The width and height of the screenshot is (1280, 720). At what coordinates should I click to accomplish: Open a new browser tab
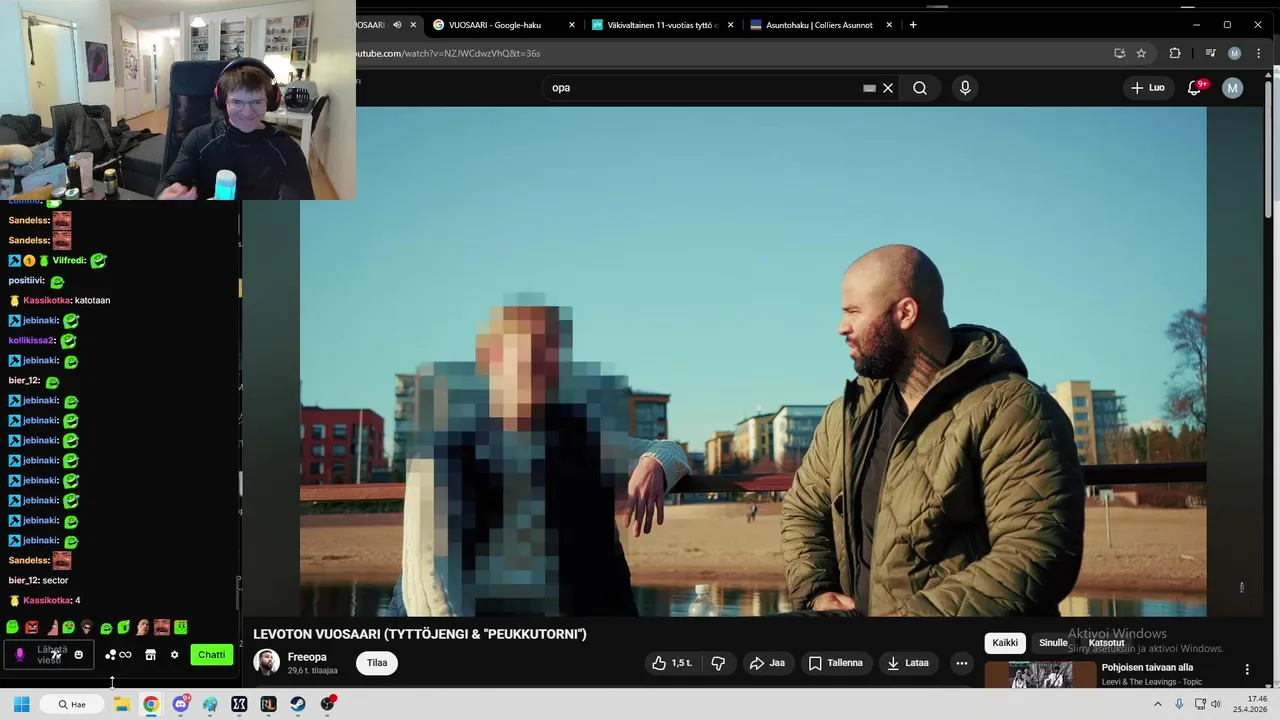click(913, 25)
